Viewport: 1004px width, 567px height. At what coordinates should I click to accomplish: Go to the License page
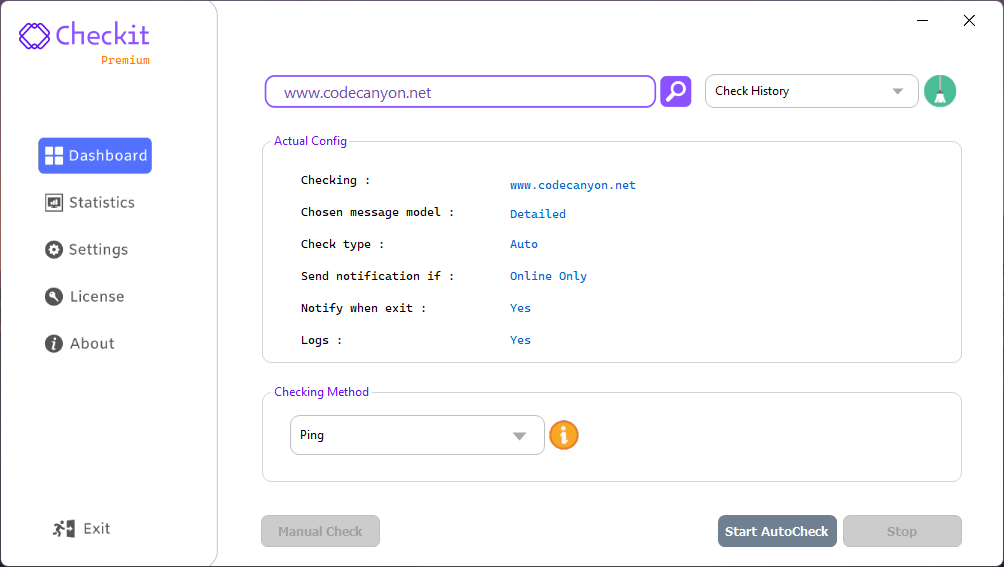pos(96,297)
